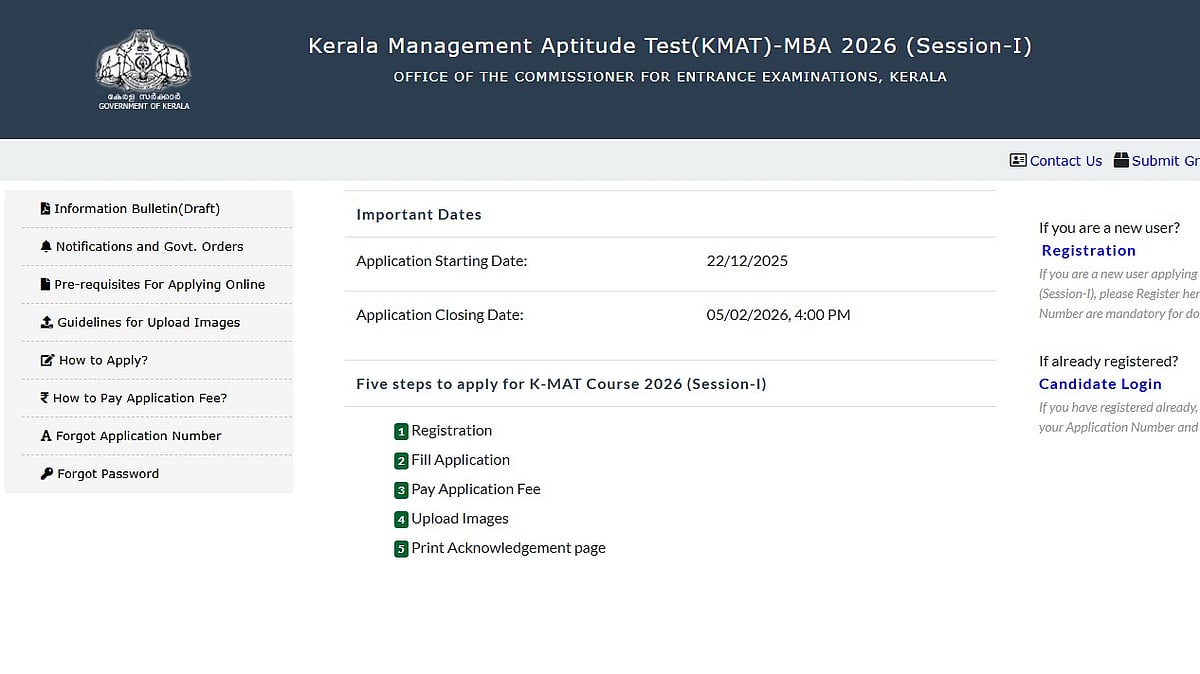Open the Contact Us page

point(1066,160)
